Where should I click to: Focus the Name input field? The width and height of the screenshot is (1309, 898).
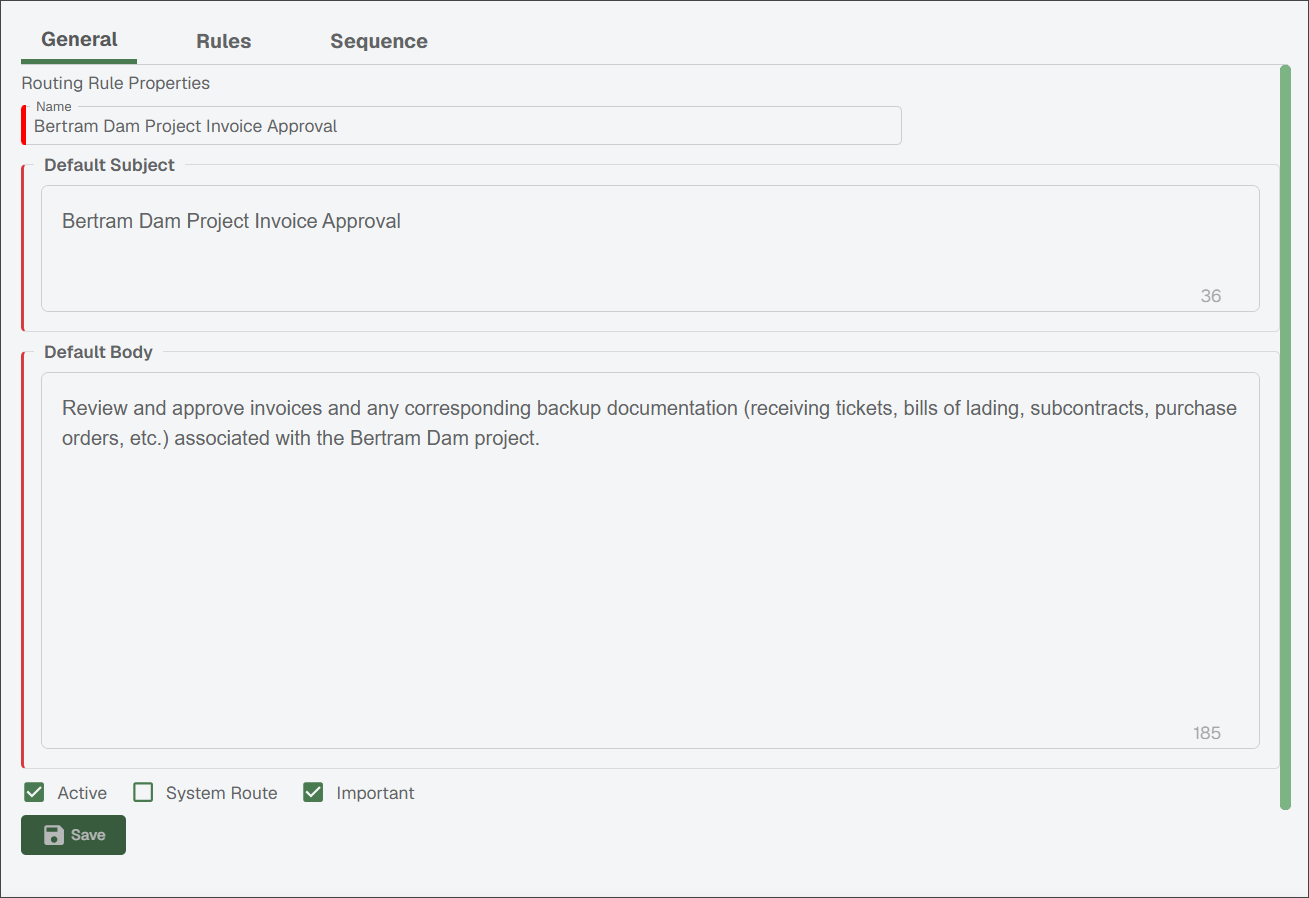pos(464,126)
